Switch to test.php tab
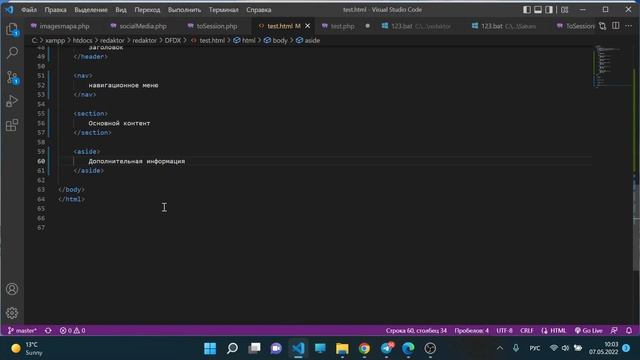The width and height of the screenshot is (640, 360). [x=342, y=26]
